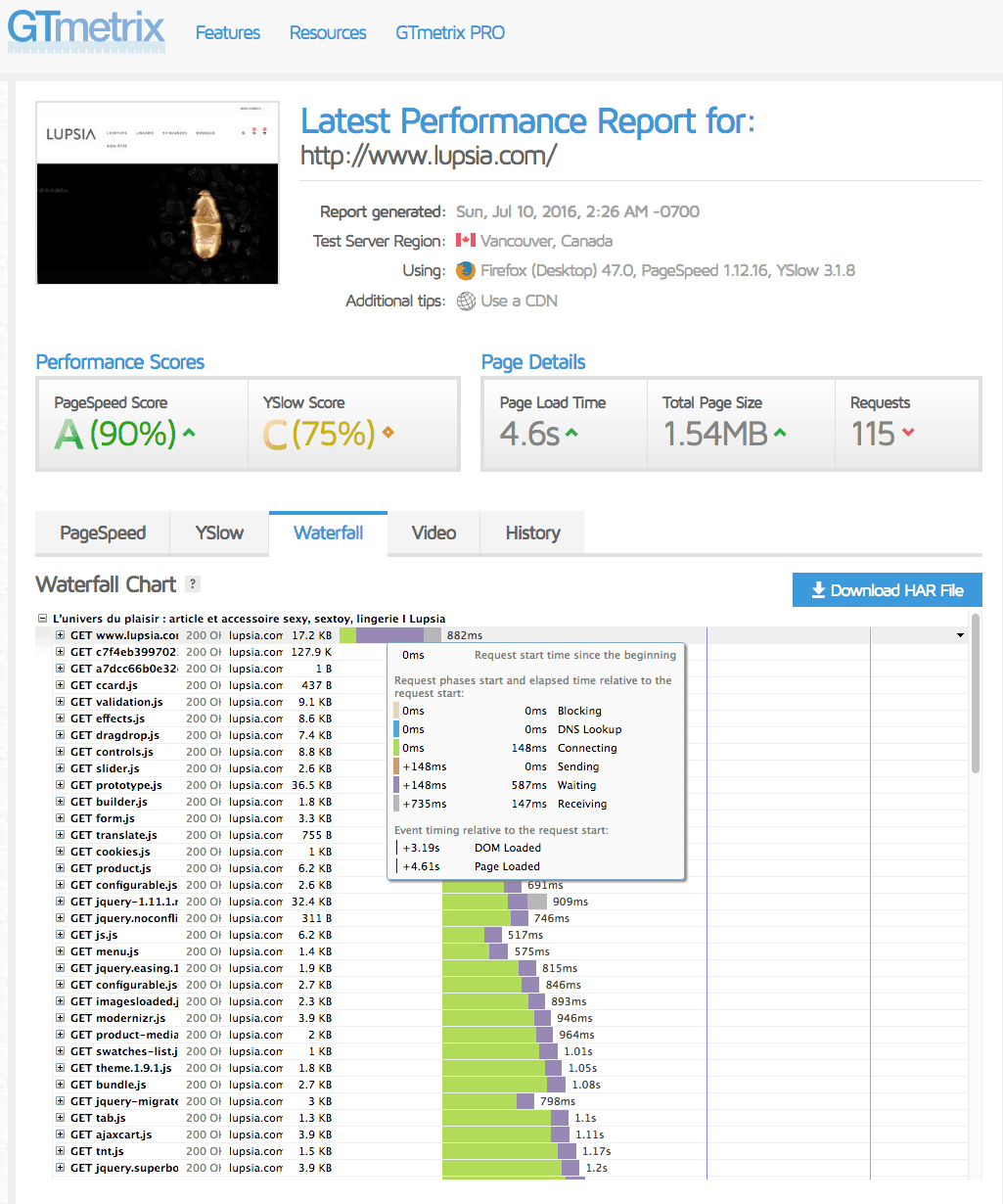Click the Lupsia site screenshot thumbnail

click(x=158, y=193)
